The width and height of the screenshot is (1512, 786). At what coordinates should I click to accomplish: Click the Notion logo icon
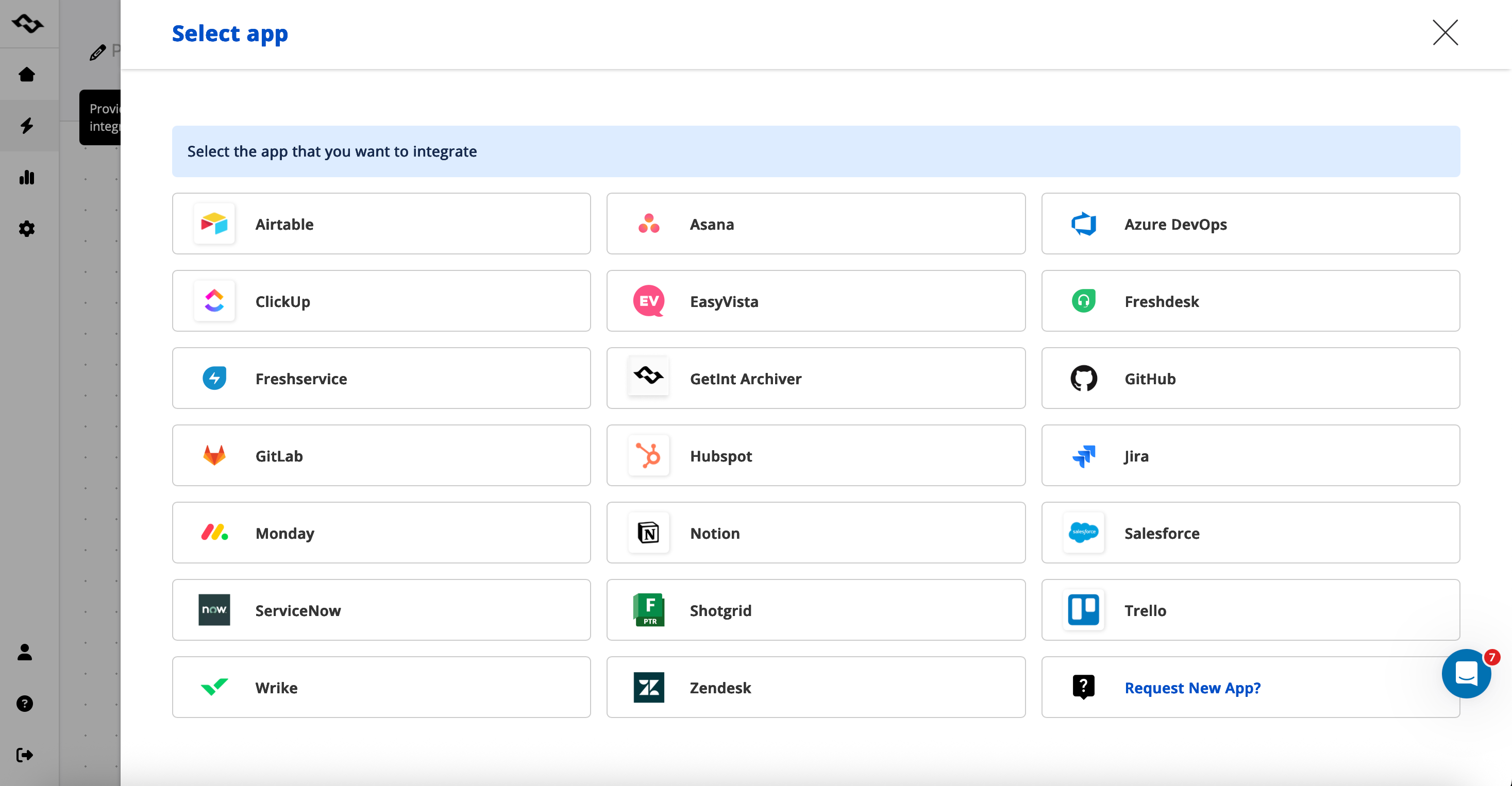click(x=649, y=533)
